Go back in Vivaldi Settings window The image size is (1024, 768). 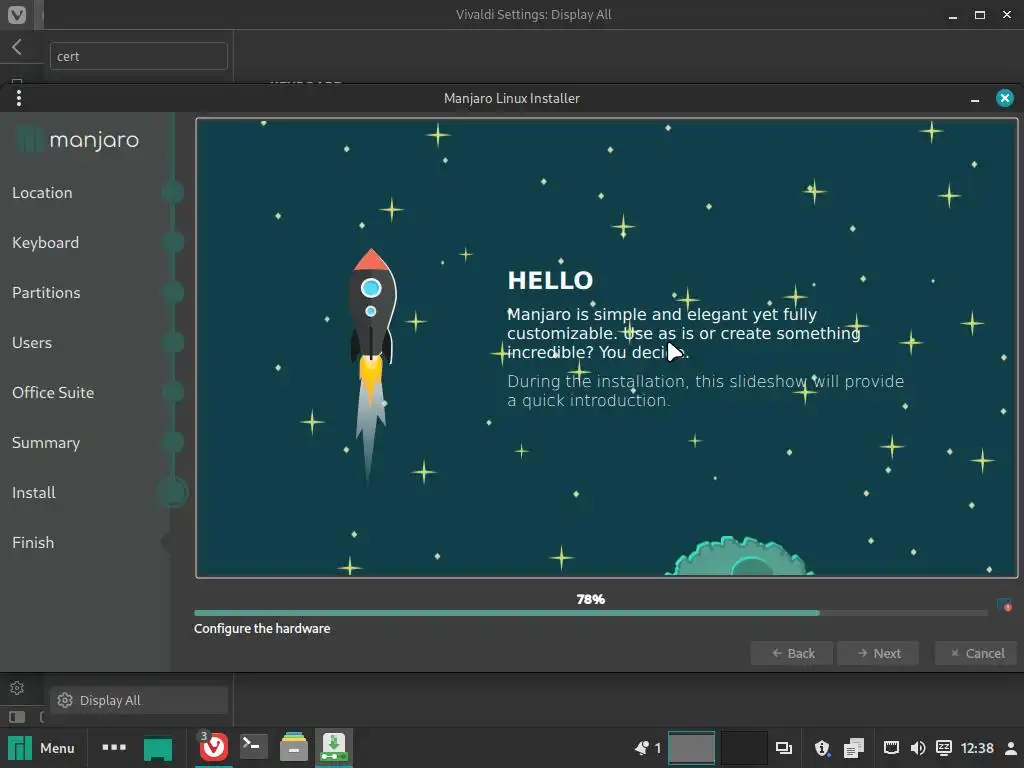pos(18,47)
